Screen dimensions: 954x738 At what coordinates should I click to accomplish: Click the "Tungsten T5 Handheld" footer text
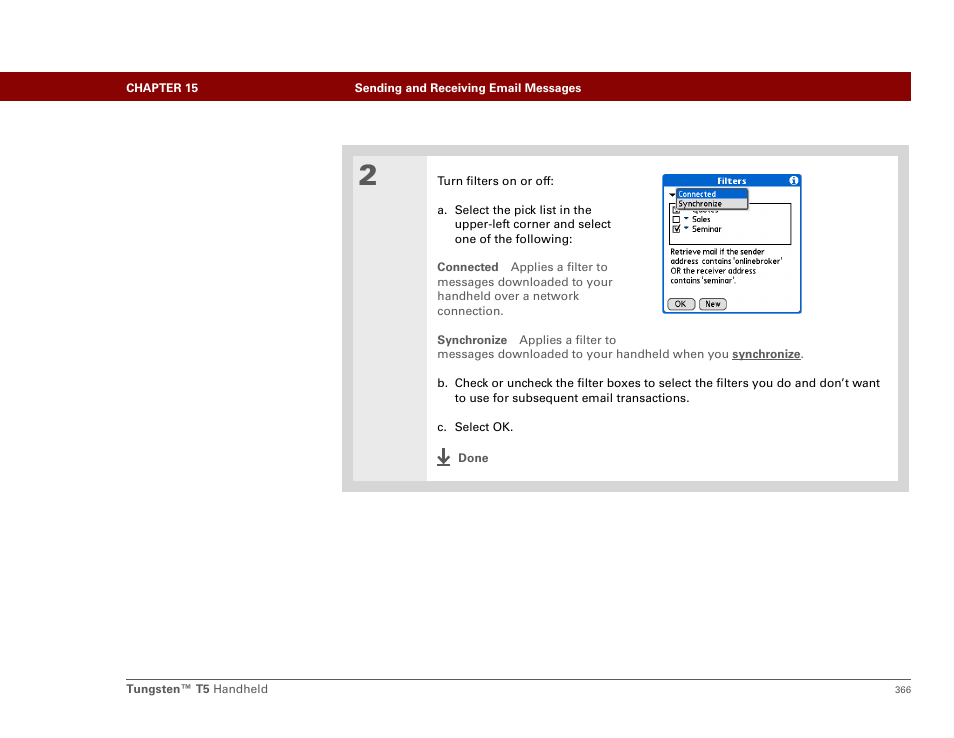pyautogui.click(x=197, y=689)
